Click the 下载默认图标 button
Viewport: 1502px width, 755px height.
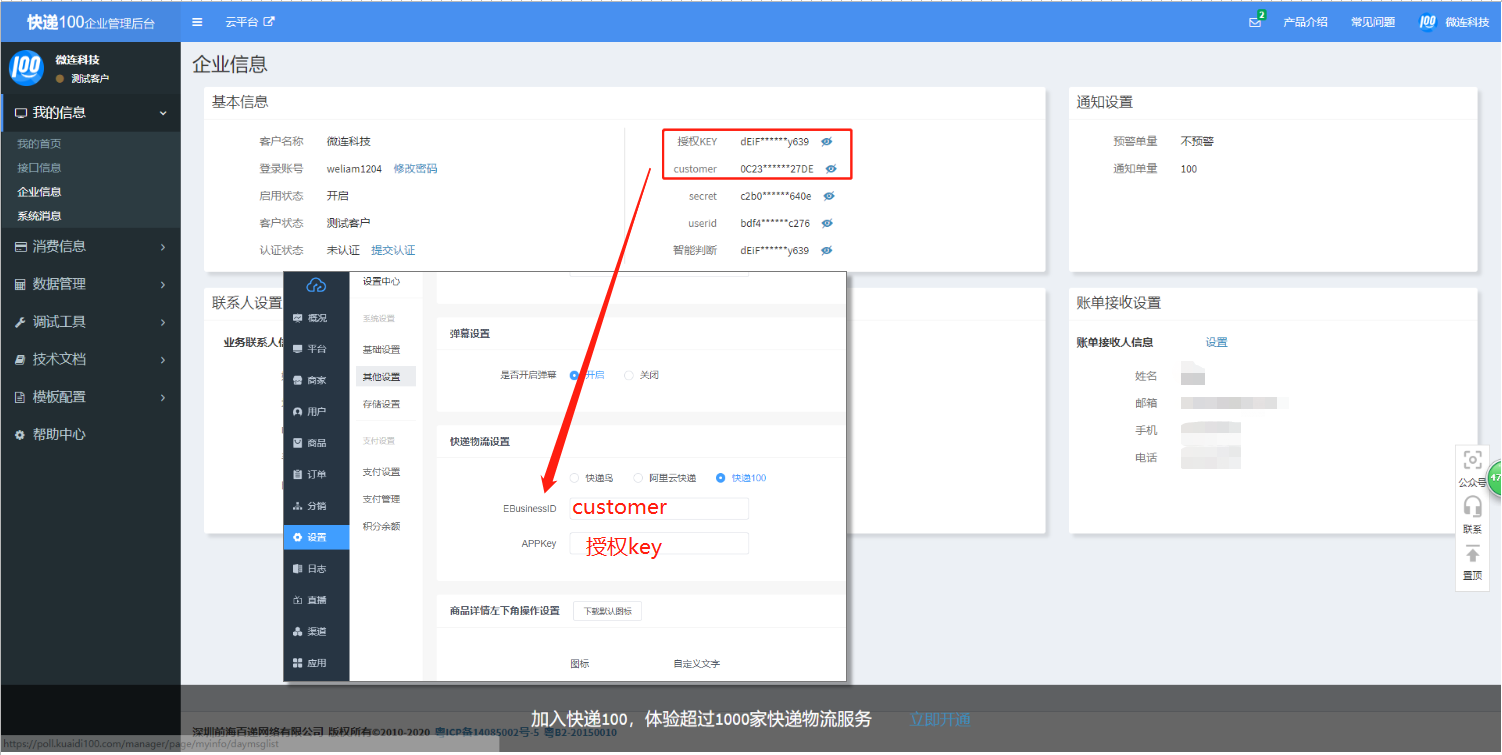click(x=607, y=611)
